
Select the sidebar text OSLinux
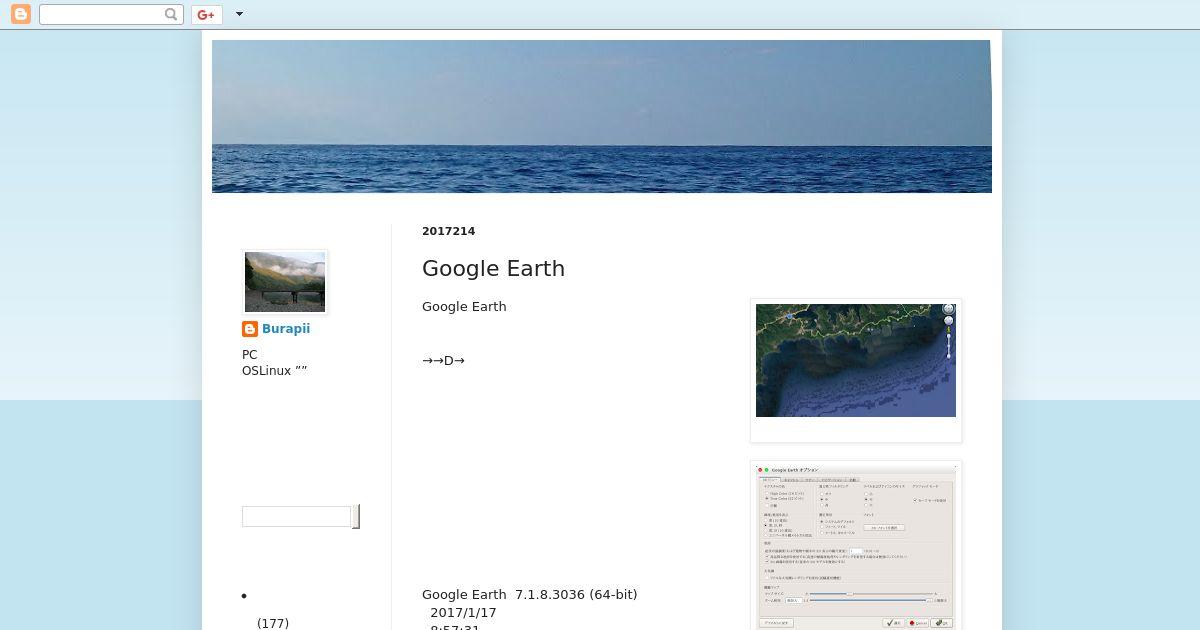[266, 370]
